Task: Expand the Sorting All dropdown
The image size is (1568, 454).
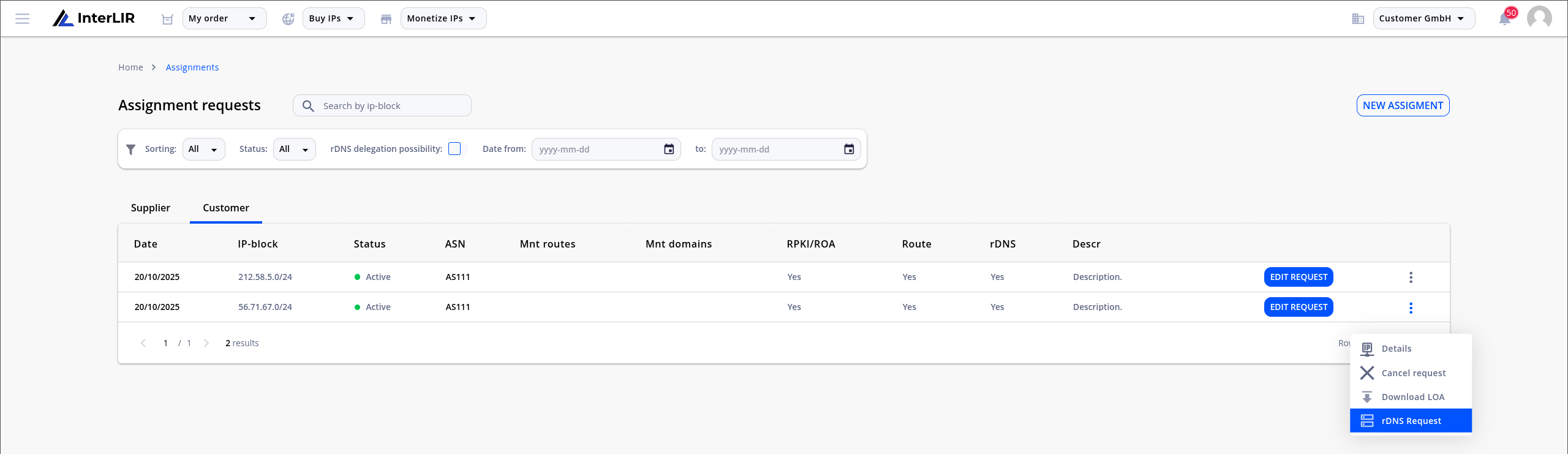Action: [x=203, y=149]
